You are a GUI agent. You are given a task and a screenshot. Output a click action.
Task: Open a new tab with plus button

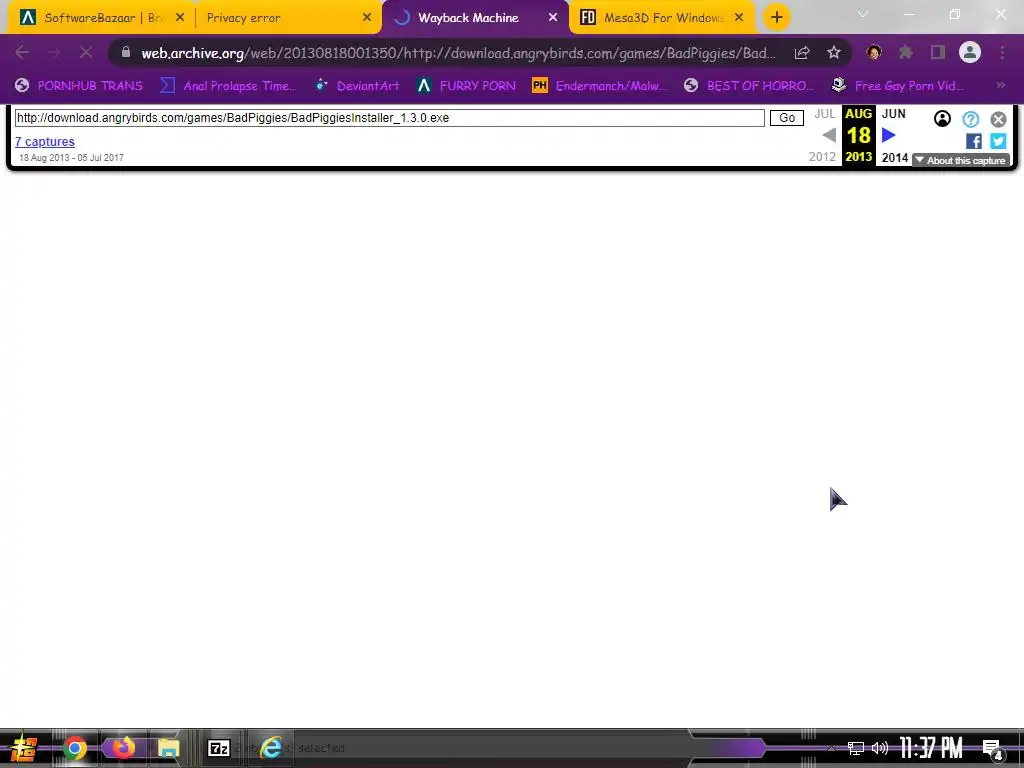click(x=776, y=18)
